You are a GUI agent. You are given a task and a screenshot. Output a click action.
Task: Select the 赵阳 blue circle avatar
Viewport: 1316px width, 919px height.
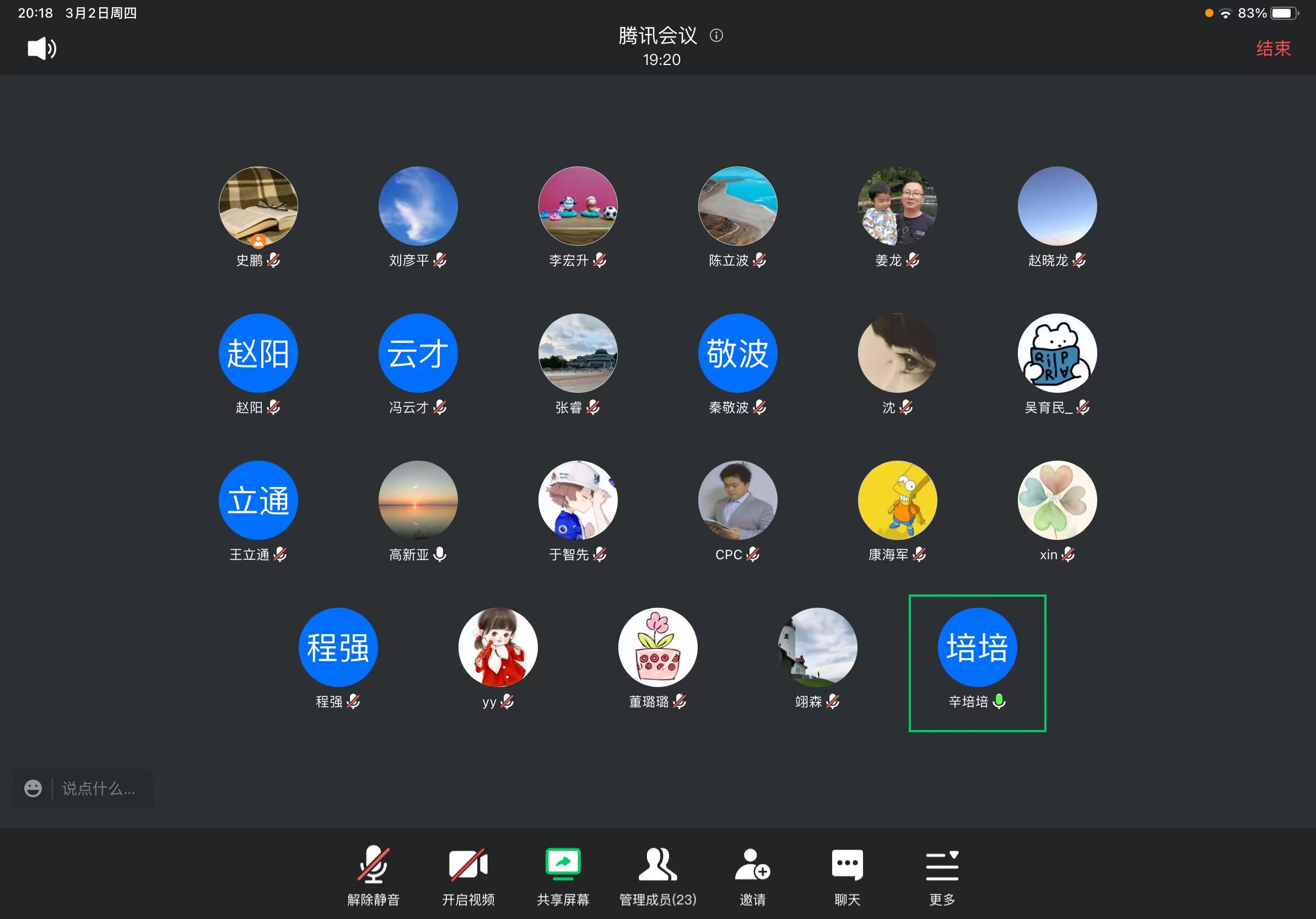(x=258, y=353)
